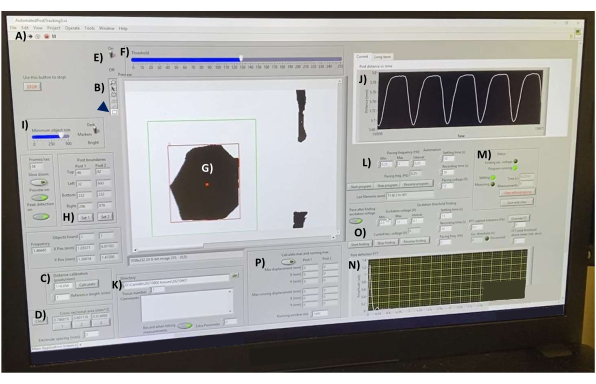Click the Comments text box
Screen dimensions: 596x384
[x=187, y=306]
